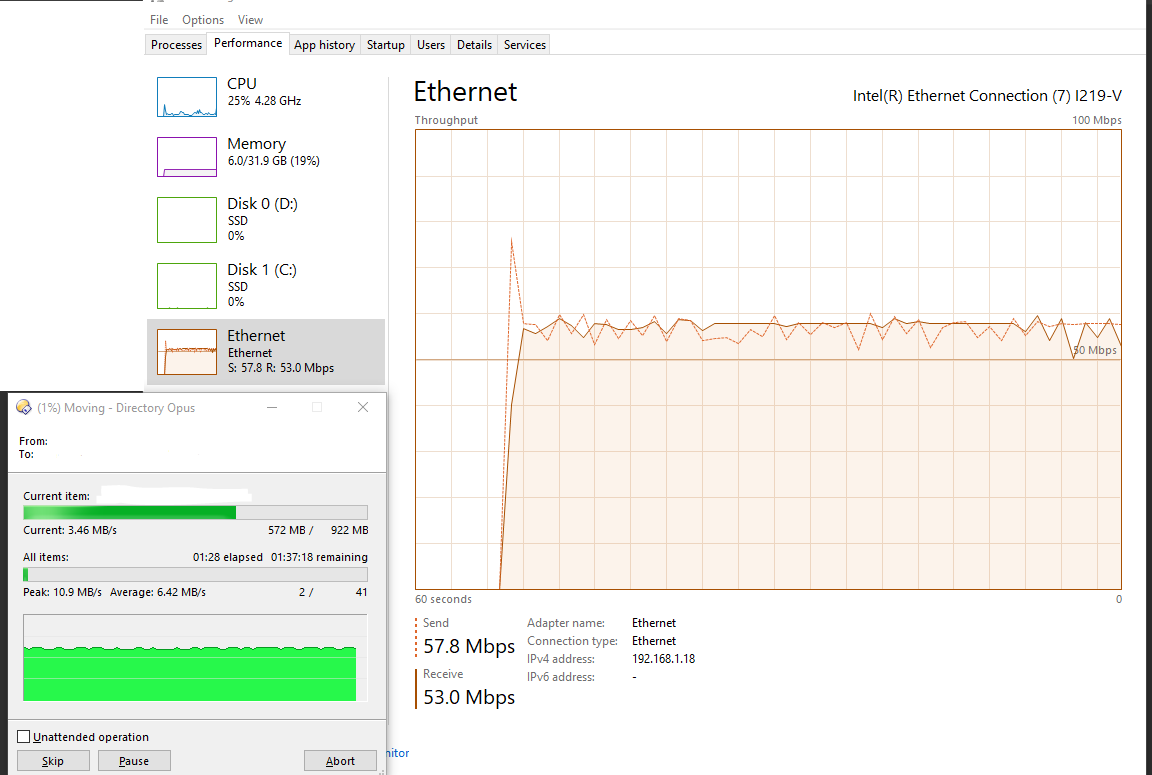Viewport: 1152px width, 775px height.
Task: Skip the current file being moved
Action: 53,761
